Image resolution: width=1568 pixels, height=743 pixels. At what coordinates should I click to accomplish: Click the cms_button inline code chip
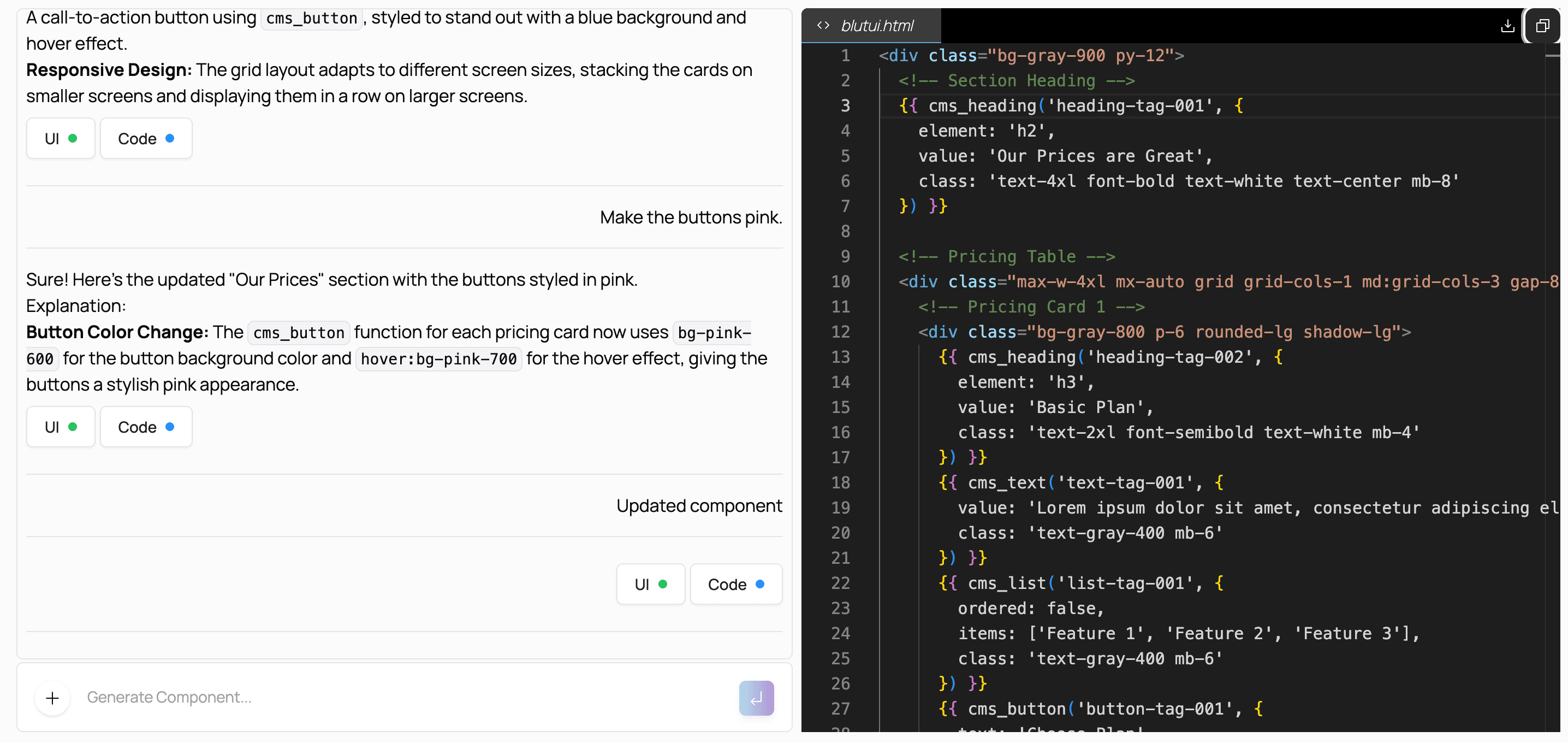point(311,18)
